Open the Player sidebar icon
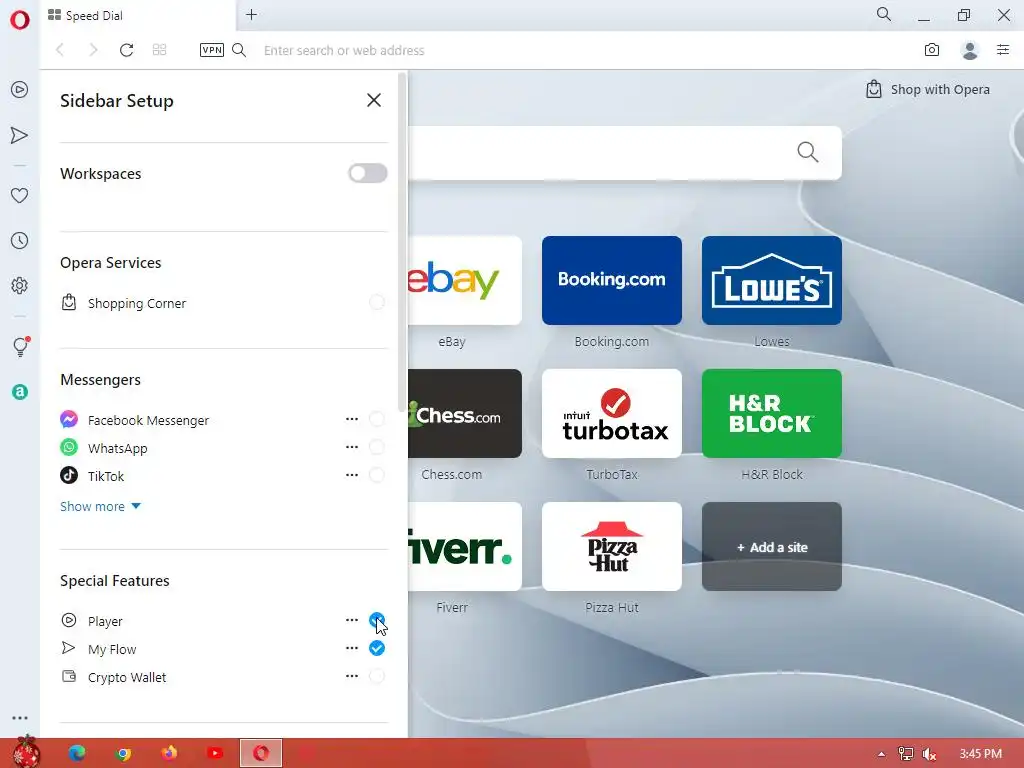The image size is (1024, 768). (20, 89)
